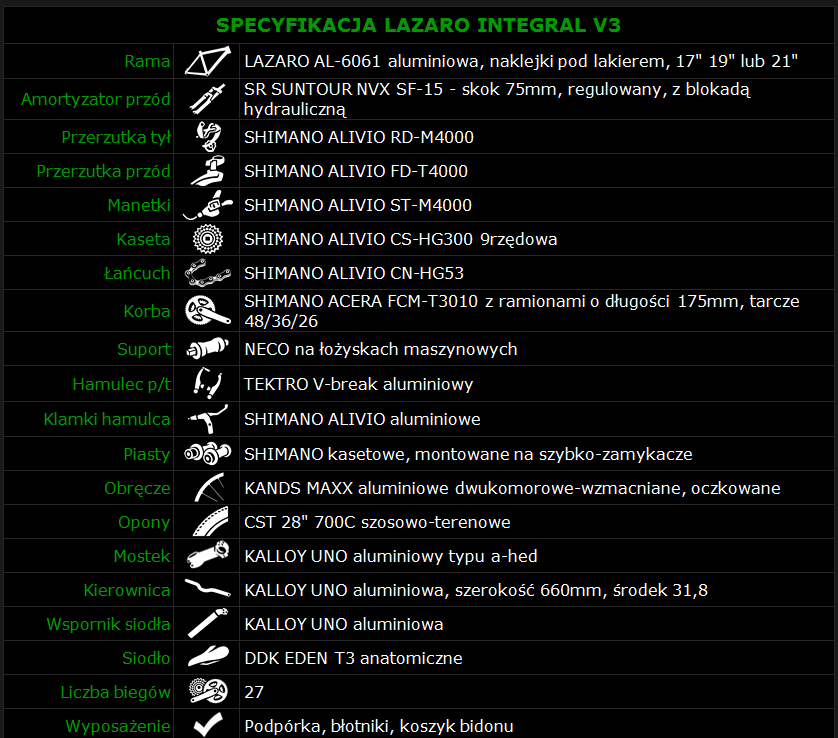
Task: Click the SHIMANO ALIVIO ST-M4000 text
Action: 358,205
